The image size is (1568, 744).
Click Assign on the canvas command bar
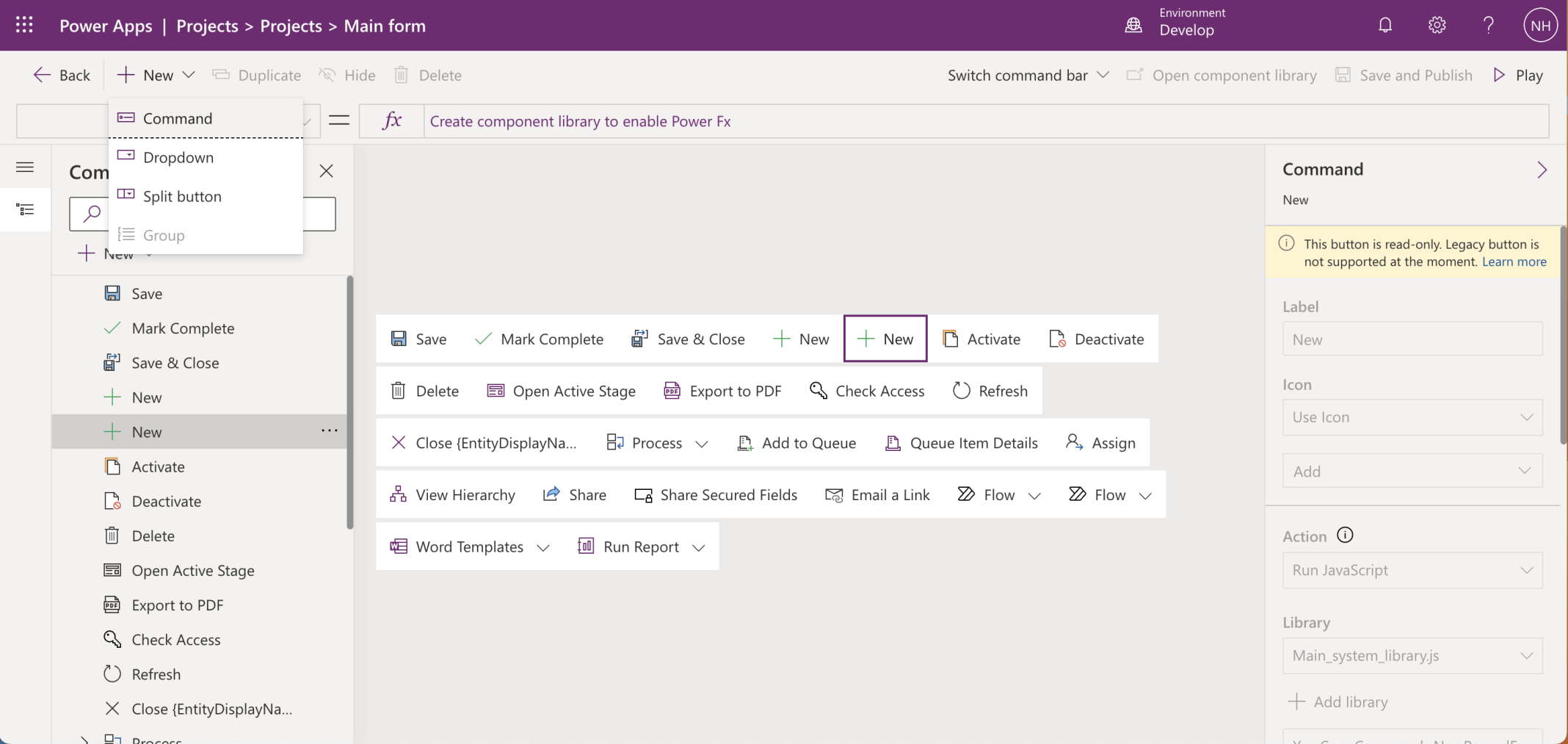[x=1100, y=443]
